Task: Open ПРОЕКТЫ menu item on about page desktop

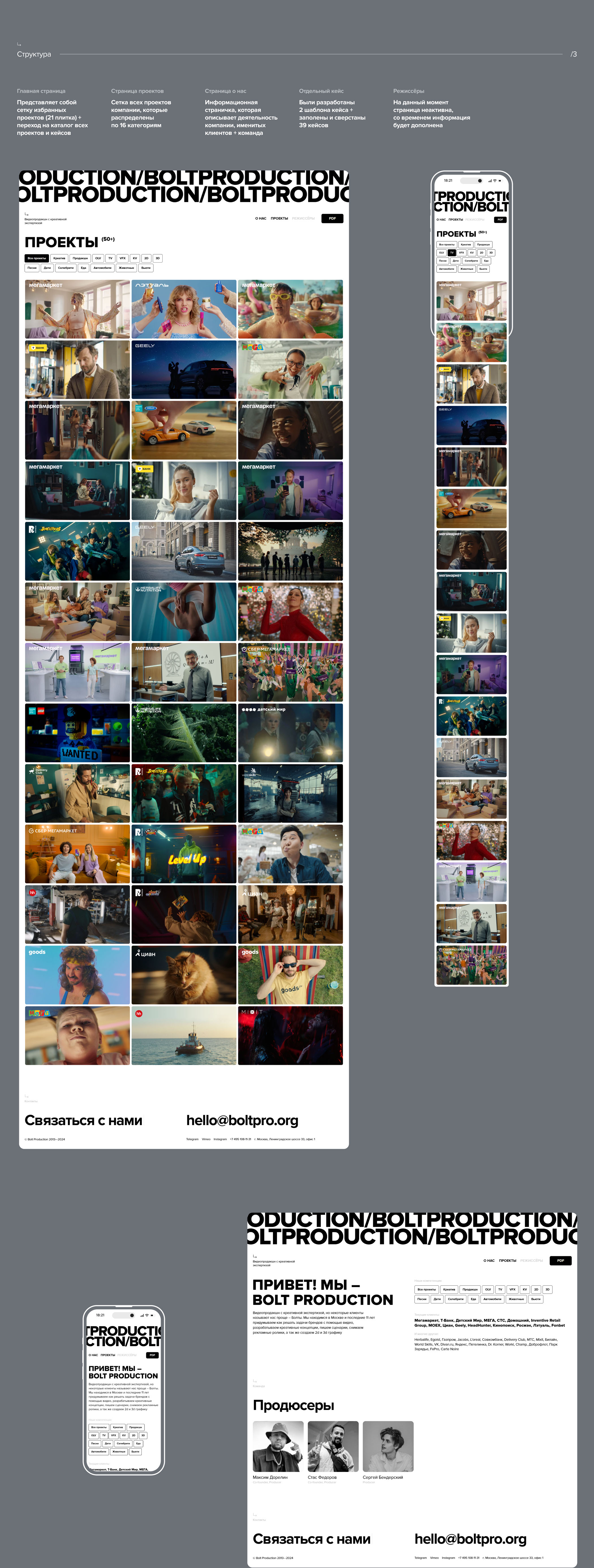Action: pyautogui.click(x=507, y=1261)
